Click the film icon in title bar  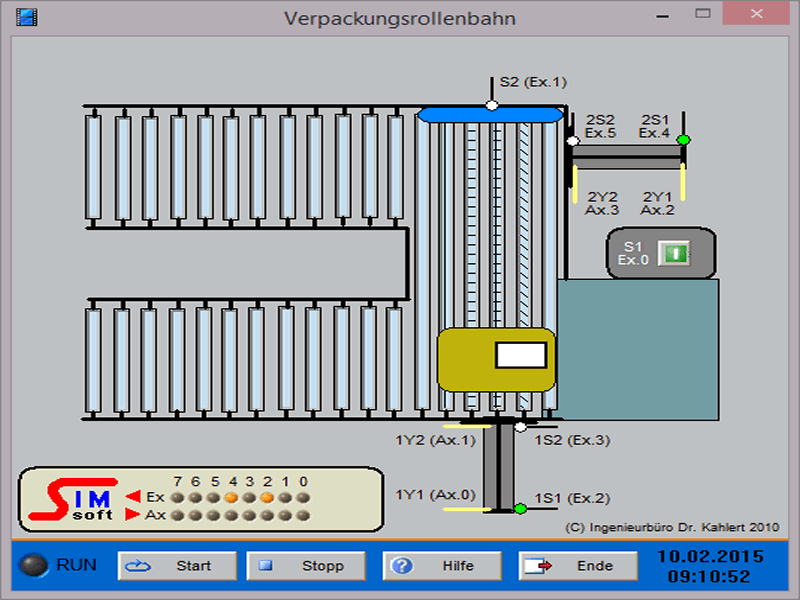click(27, 18)
